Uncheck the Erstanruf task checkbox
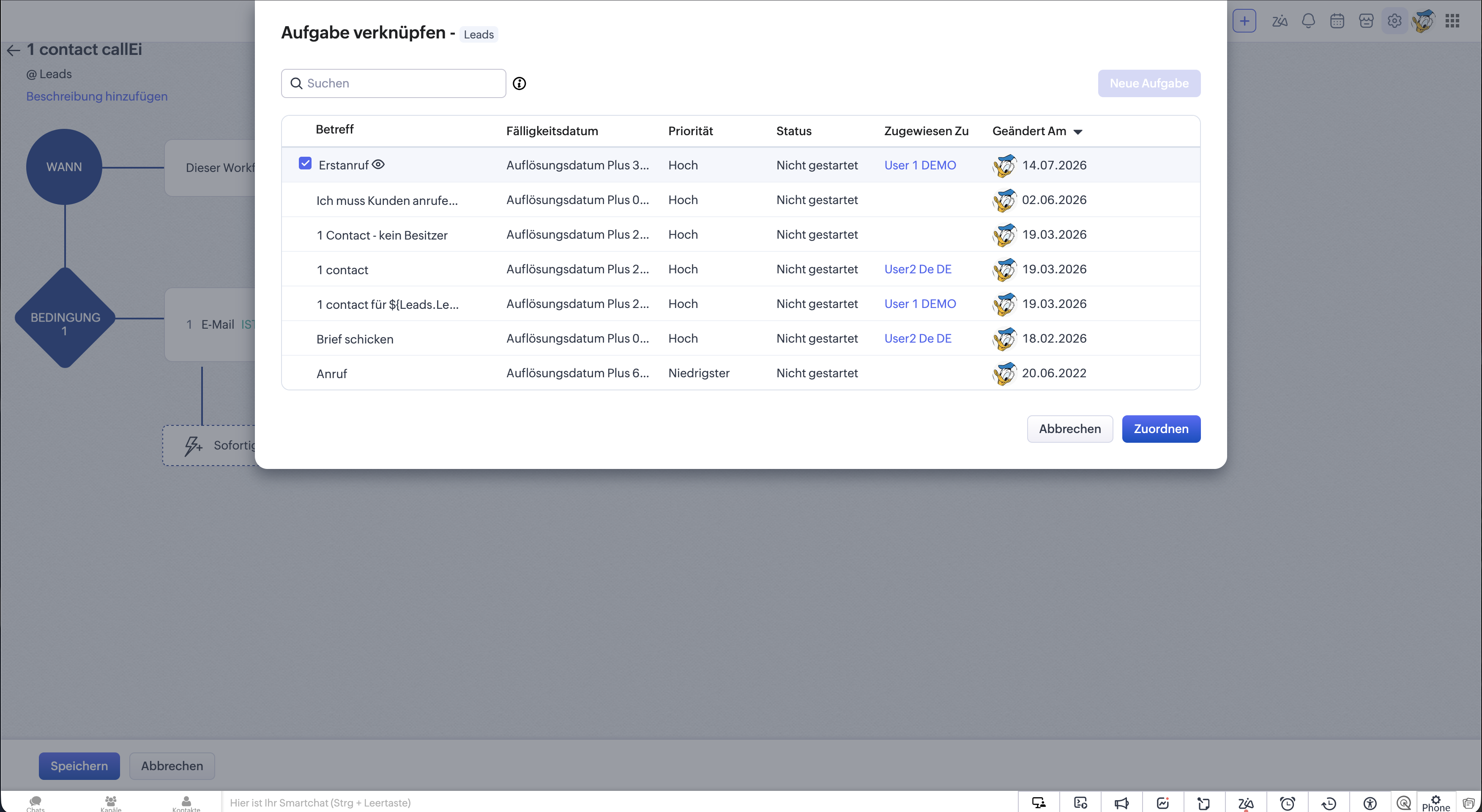 [x=305, y=164]
